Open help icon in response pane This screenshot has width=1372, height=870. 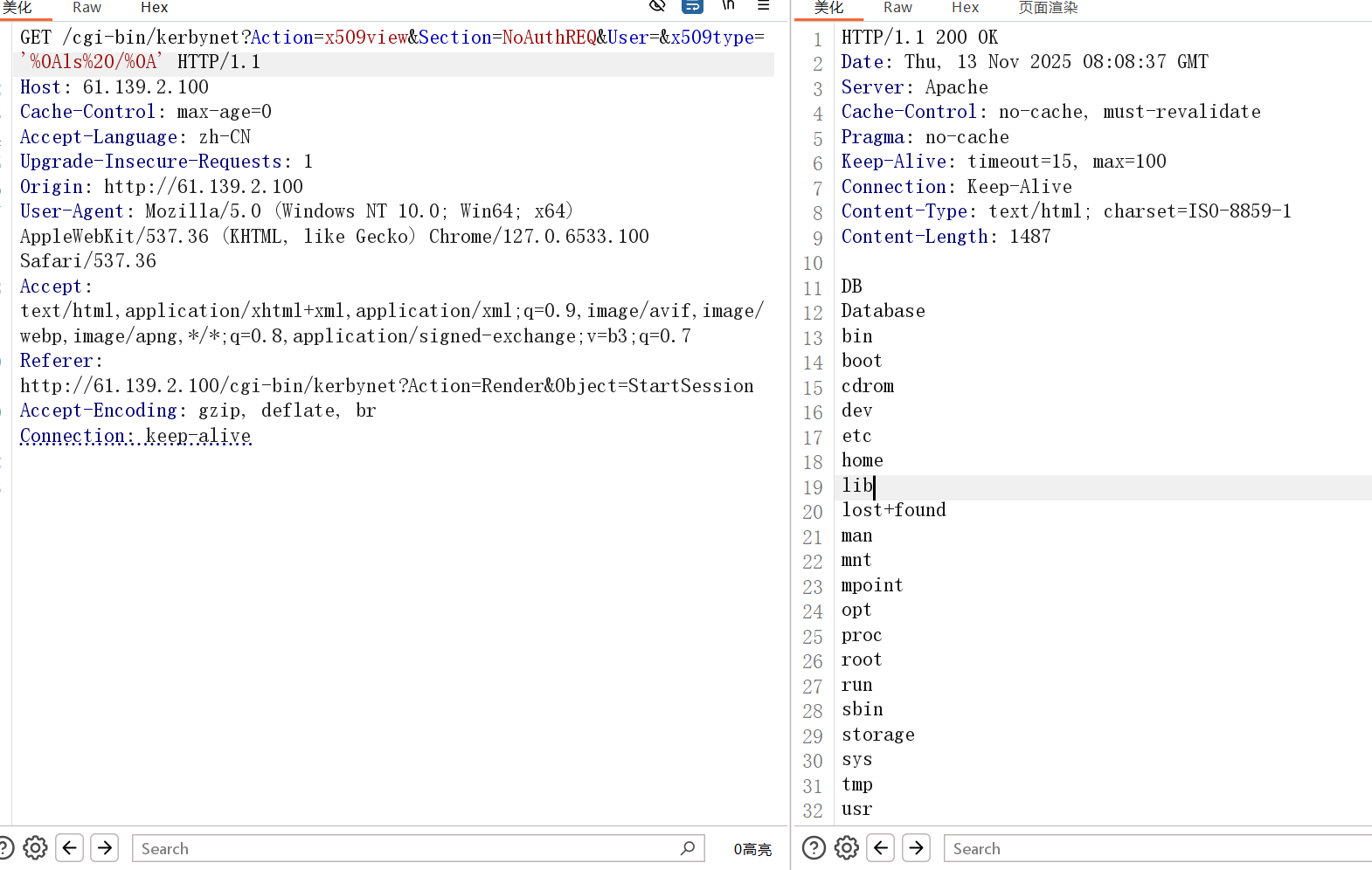[814, 848]
